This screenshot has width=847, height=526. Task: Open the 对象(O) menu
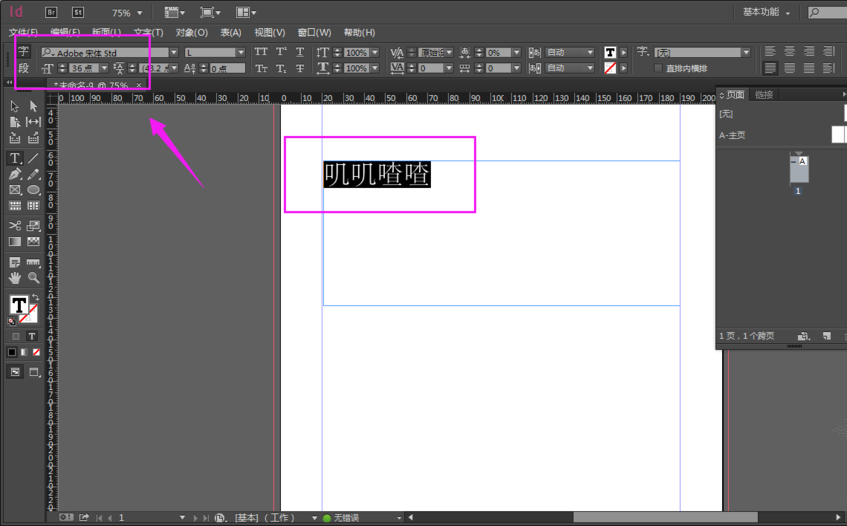[x=191, y=33]
